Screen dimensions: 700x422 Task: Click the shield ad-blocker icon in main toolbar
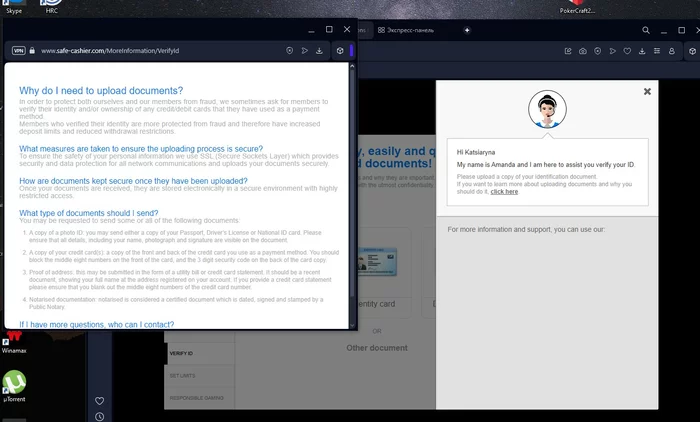597,51
